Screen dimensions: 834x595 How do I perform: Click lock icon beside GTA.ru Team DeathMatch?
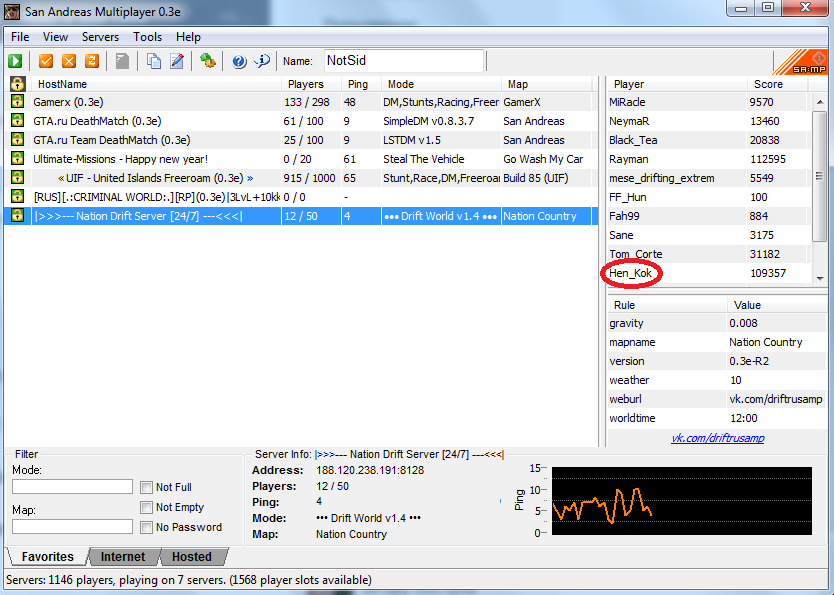[x=18, y=139]
